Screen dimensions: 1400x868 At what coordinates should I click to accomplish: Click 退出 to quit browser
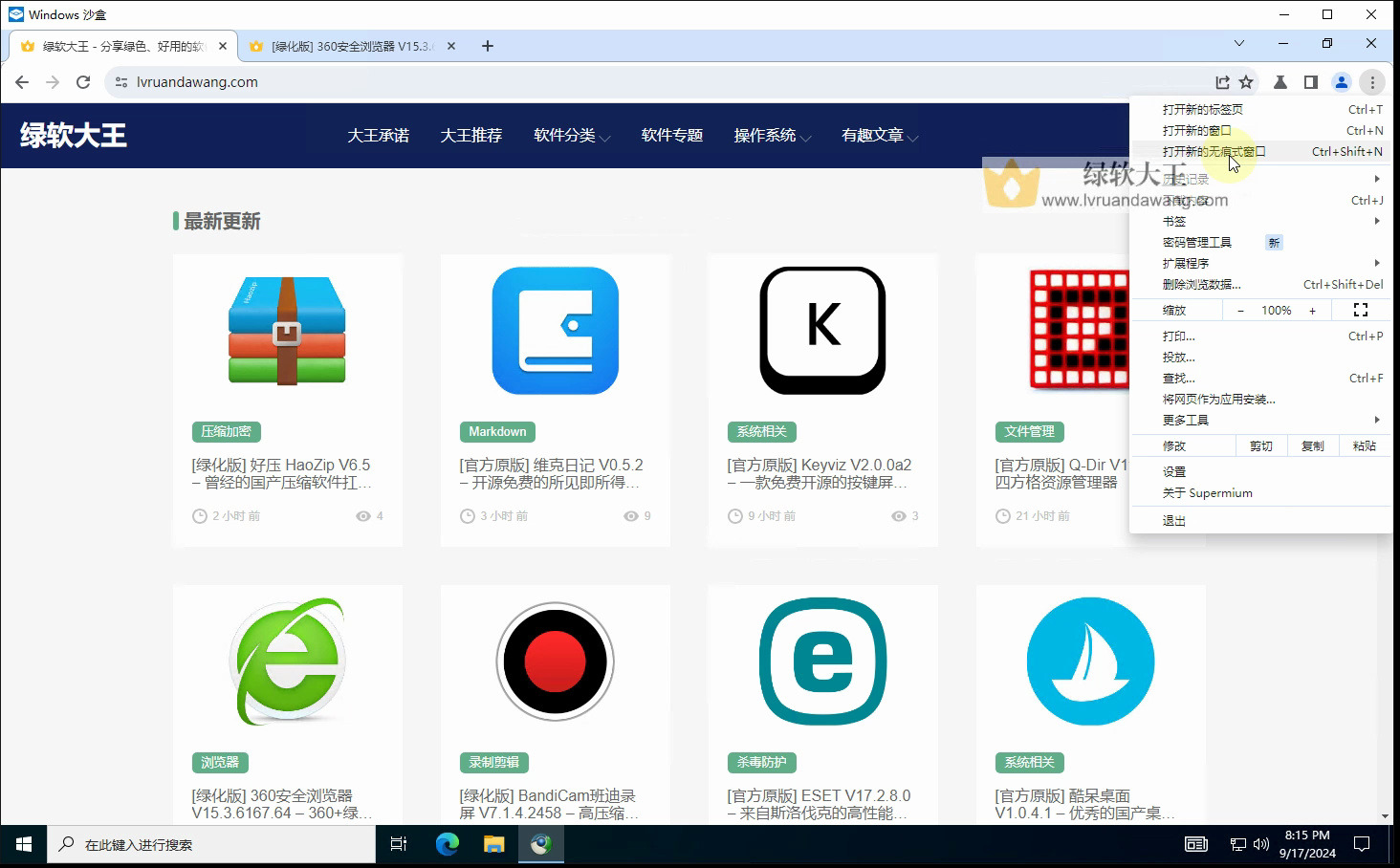(1260, 520)
